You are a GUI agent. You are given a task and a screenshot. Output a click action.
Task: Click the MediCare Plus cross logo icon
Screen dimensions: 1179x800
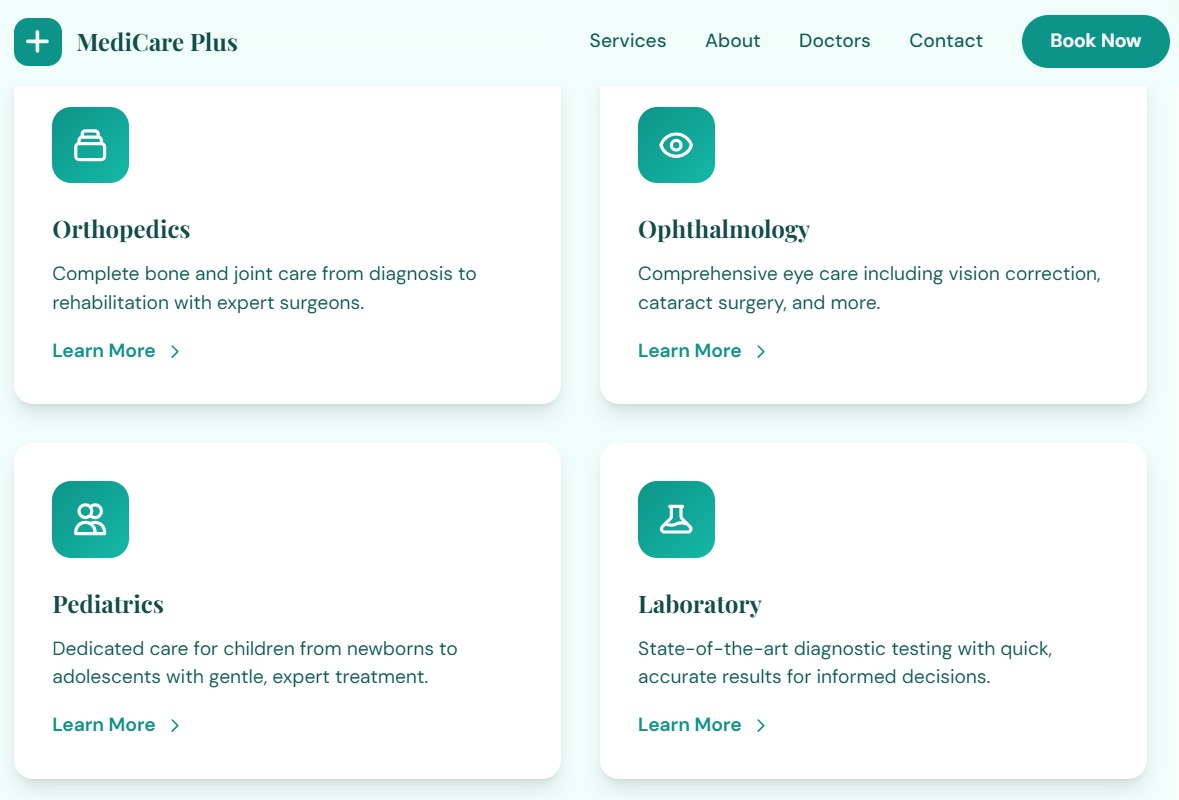[38, 42]
